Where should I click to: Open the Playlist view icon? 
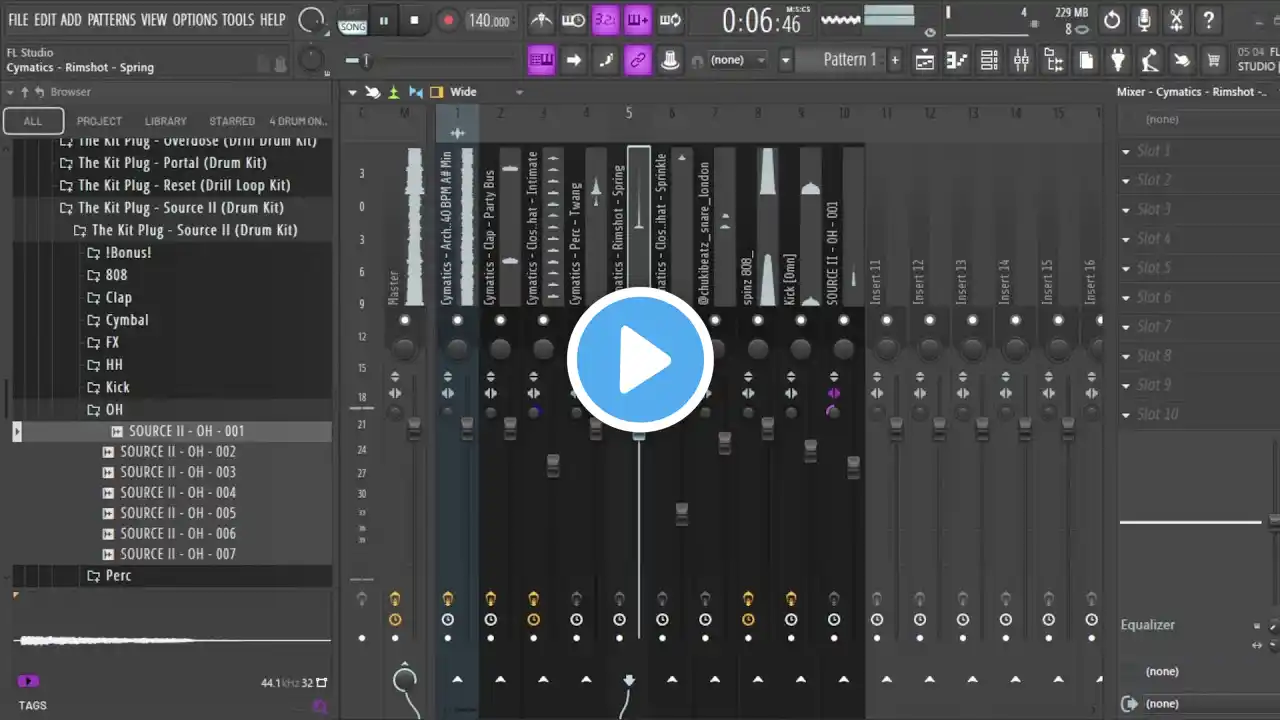pyautogui.click(x=925, y=60)
